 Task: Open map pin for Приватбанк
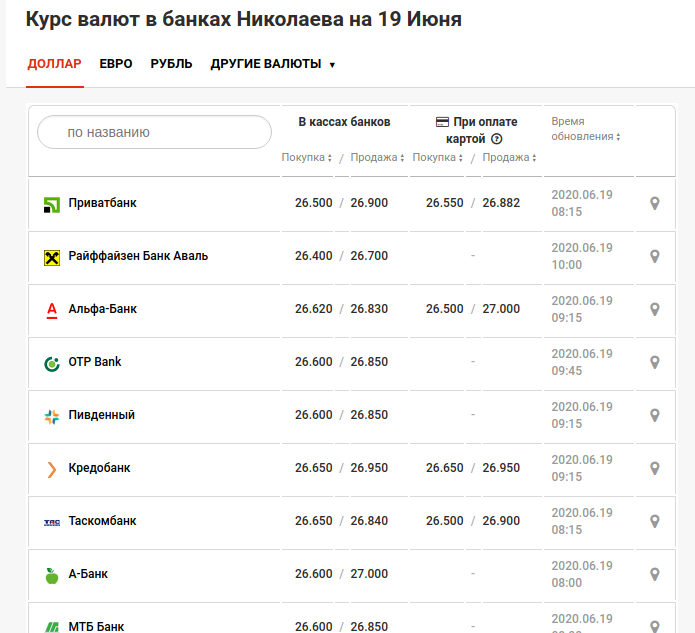coord(655,203)
